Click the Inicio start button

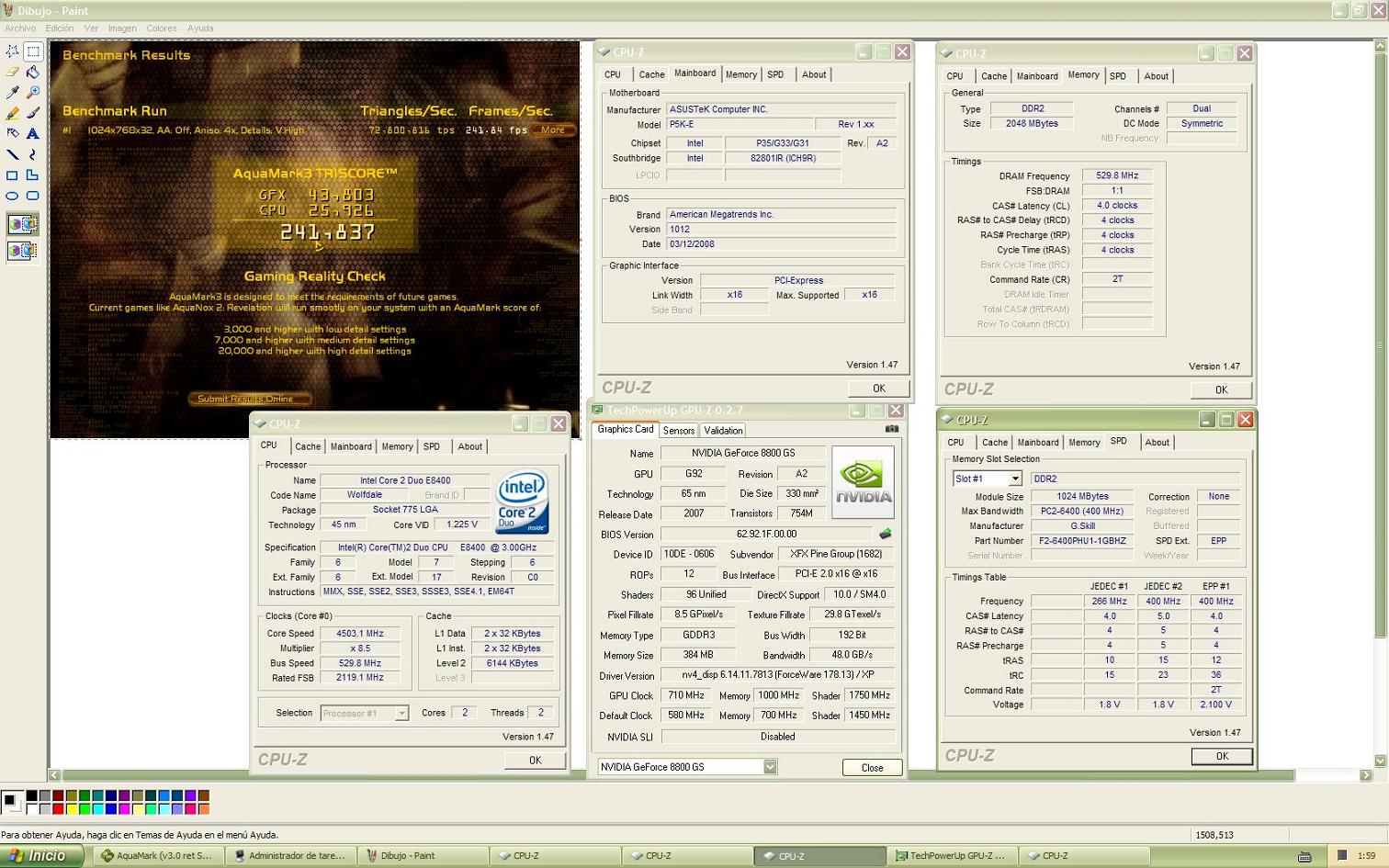(x=41, y=856)
